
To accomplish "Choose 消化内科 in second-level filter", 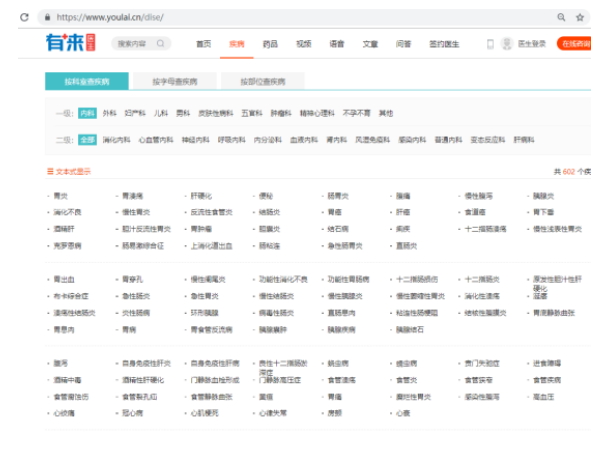I will (116, 140).
